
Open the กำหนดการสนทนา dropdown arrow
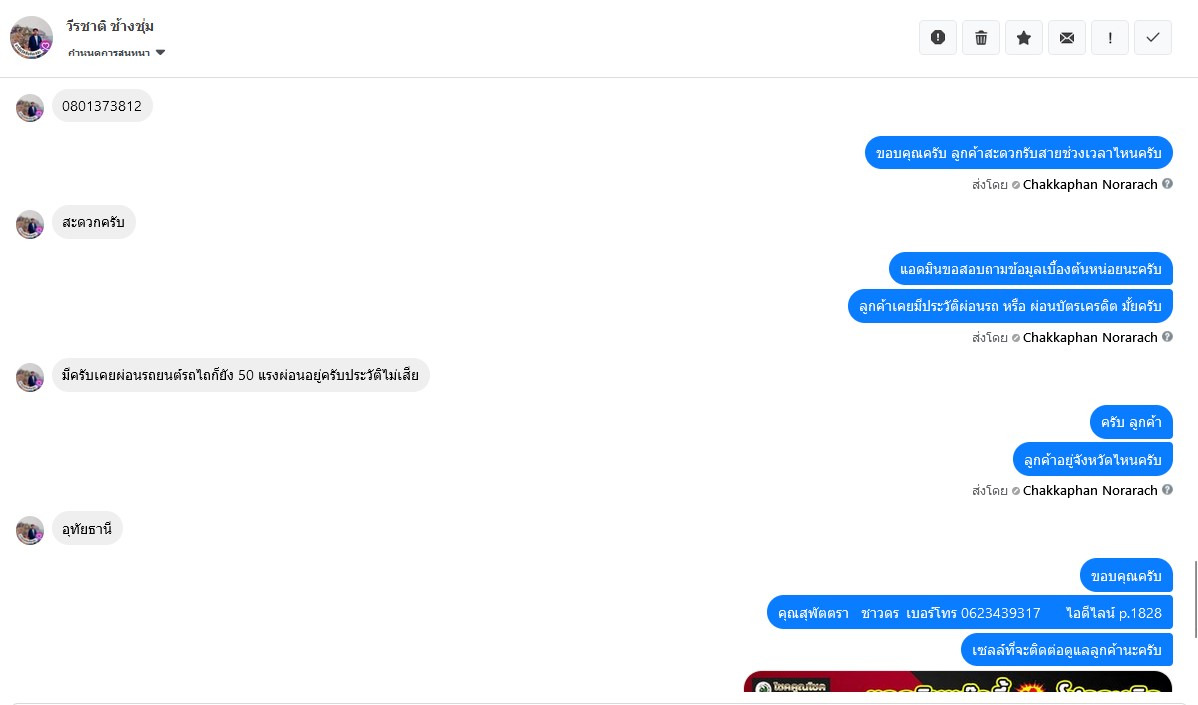(x=160, y=53)
